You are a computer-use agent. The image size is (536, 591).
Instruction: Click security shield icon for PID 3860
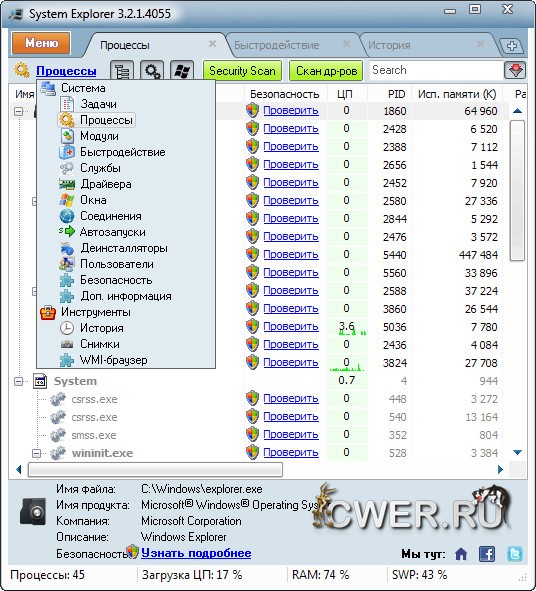click(253, 308)
